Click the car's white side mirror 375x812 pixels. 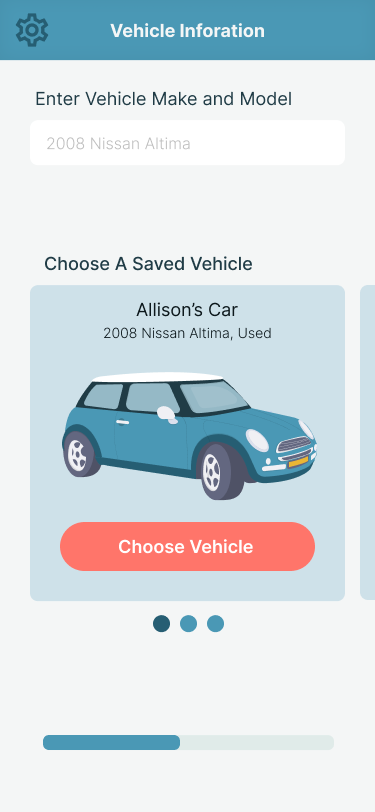click(167, 414)
